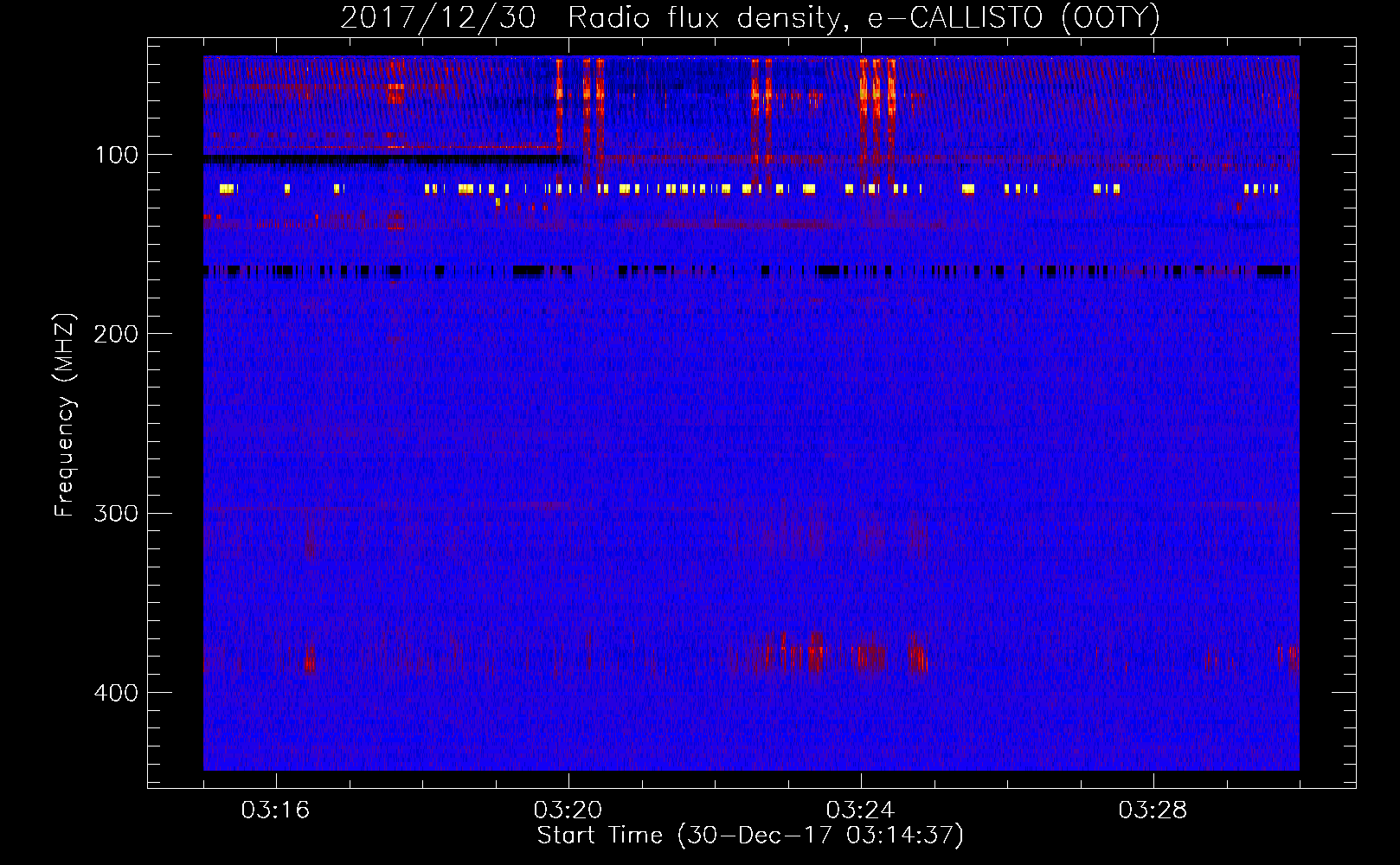Click the 400 frequency tick label
The height and width of the screenshot is (865, 1400).
click(115, 693)
